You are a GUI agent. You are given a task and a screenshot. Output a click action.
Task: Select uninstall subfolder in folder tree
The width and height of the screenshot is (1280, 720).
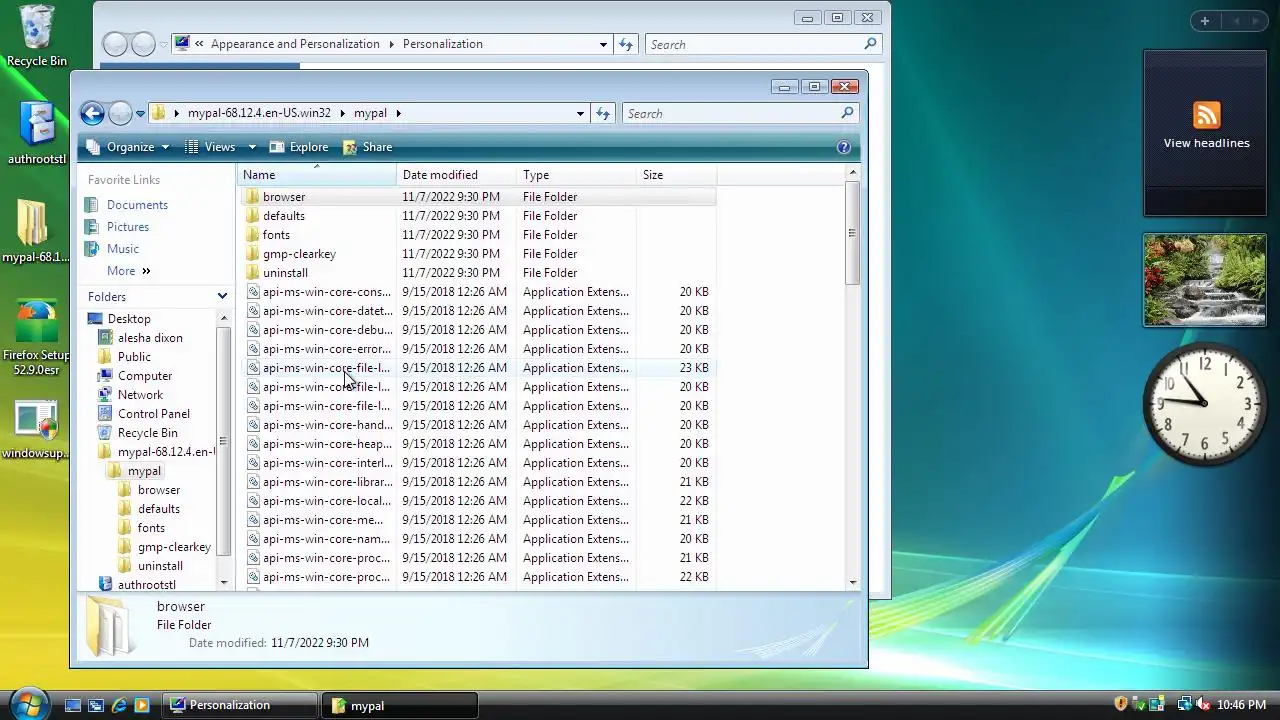[x=160, y=566]
